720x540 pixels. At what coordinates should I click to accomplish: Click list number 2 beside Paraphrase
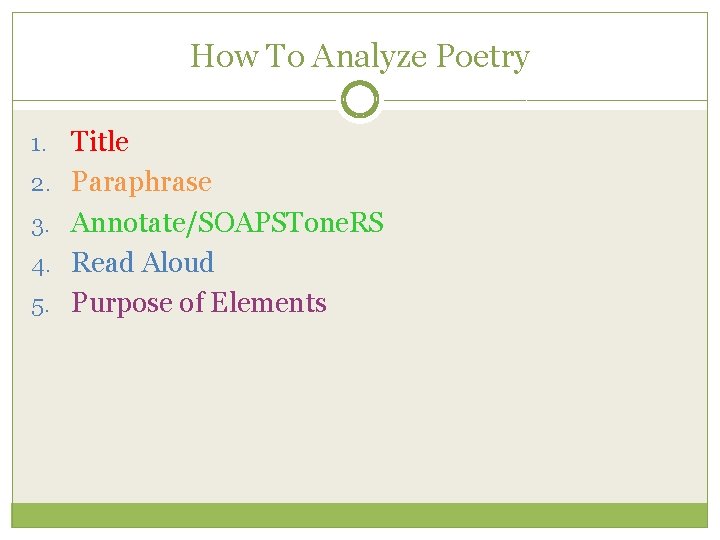tap(39, 184)
